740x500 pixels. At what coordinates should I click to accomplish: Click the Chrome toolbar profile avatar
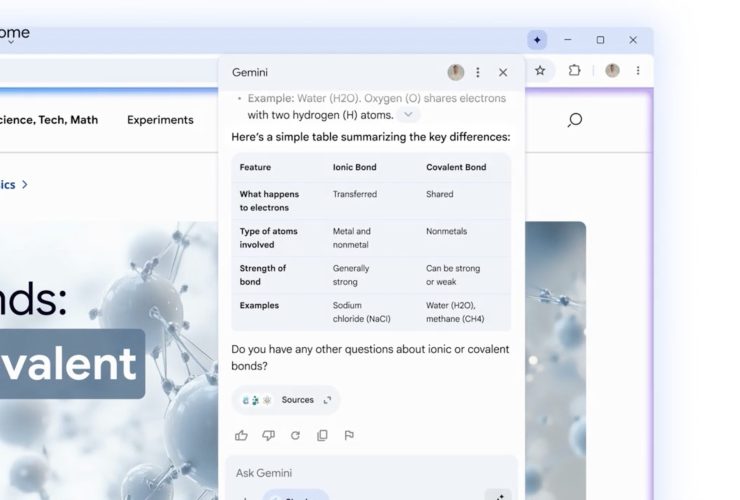pyautogui.click(x=613, y=71)
